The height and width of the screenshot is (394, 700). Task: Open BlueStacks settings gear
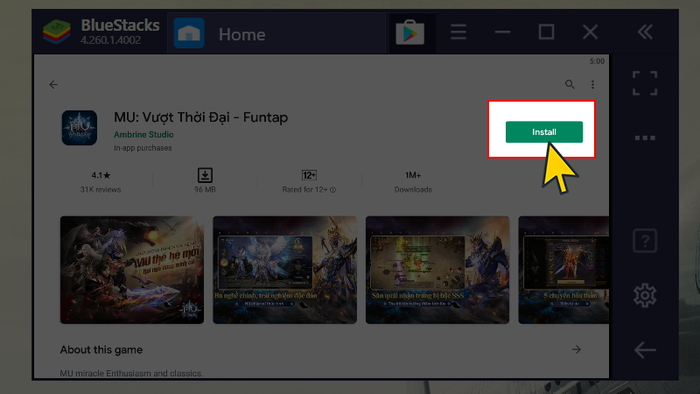coord(645,295)
